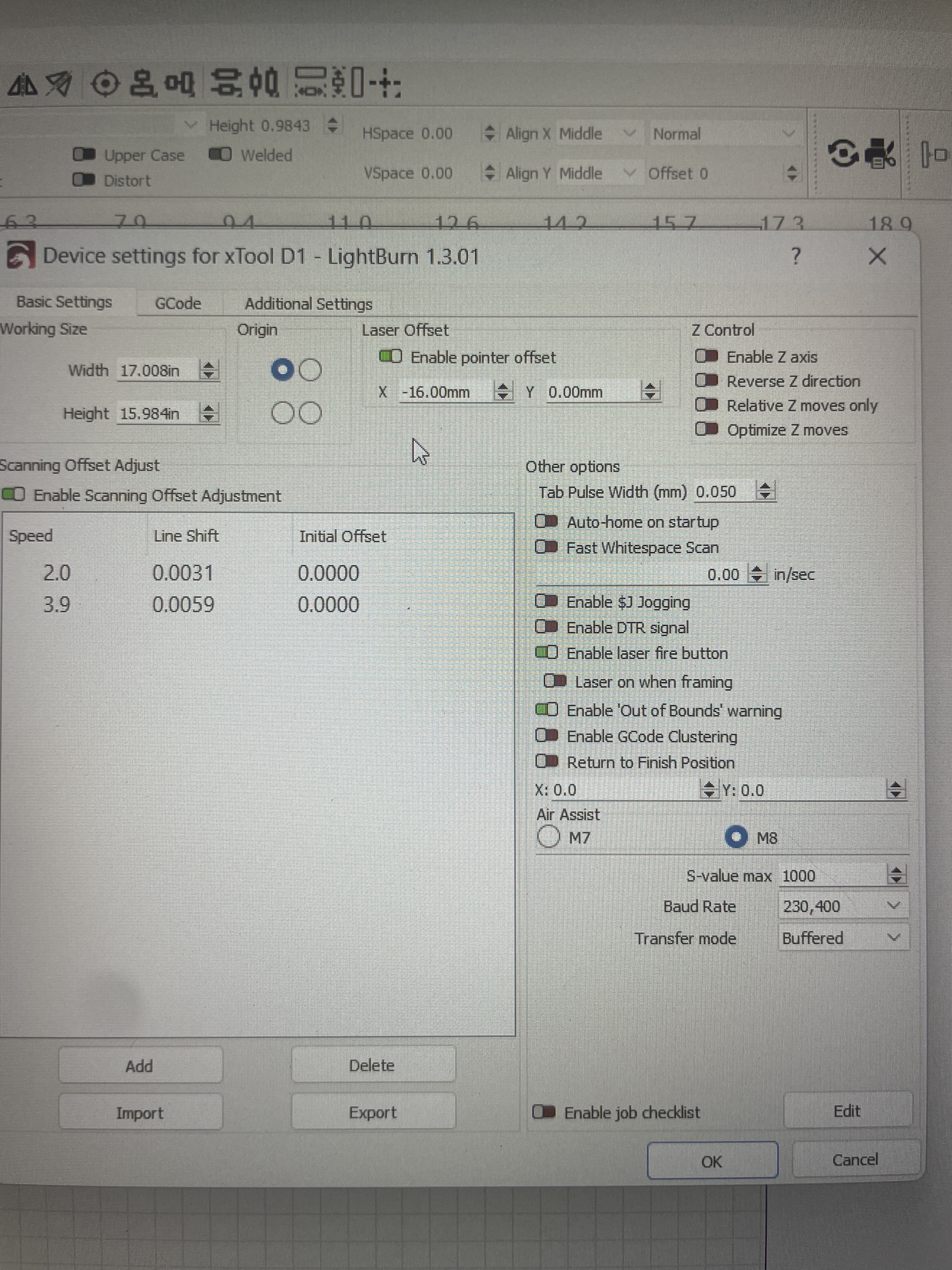Image resolution: width=952 pixels, height=1270 pixels.
Task: Toggle the Welded switch
Action: pos(220,154)
